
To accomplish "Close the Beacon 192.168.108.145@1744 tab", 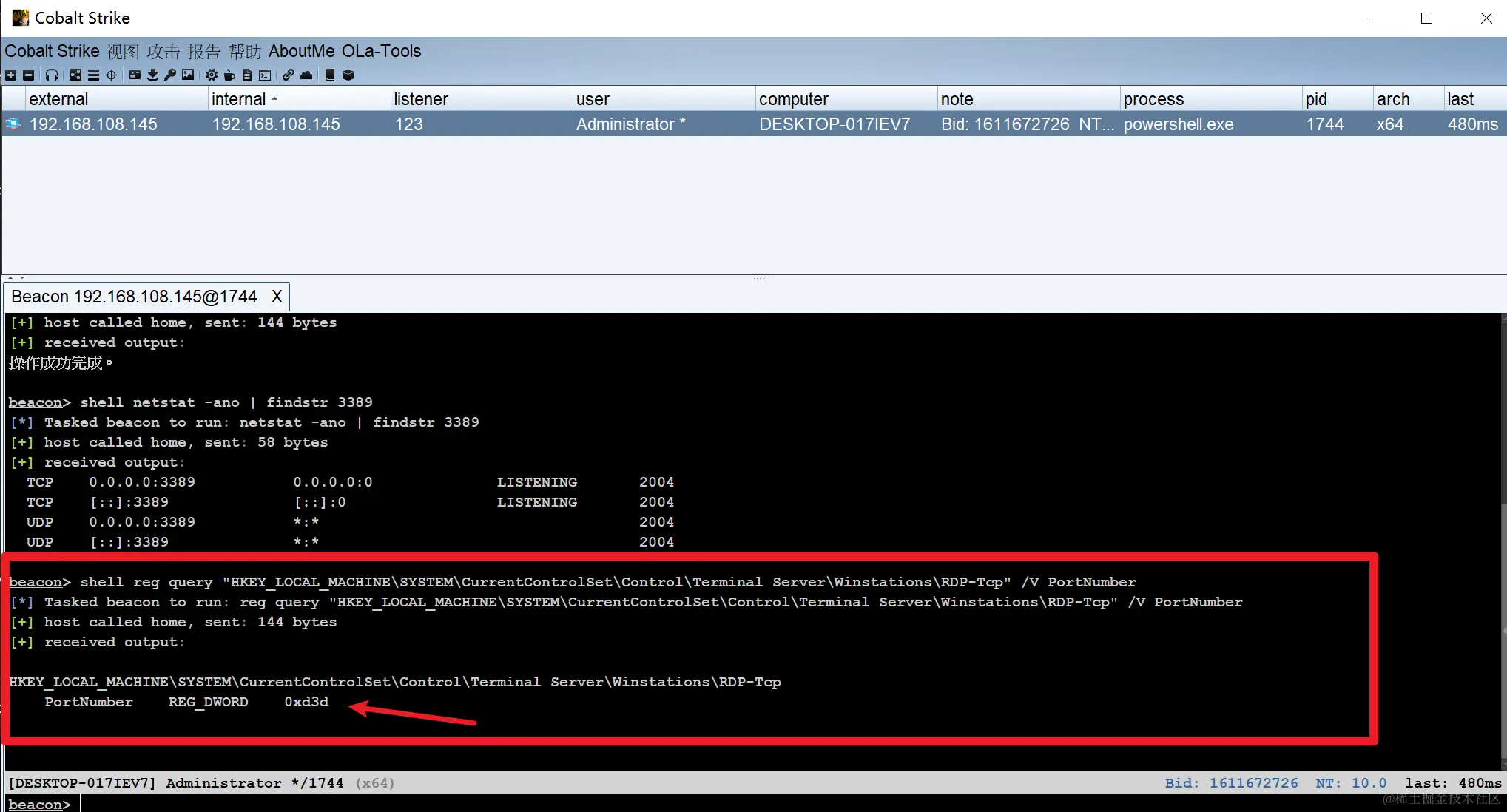I will [277, 297].
